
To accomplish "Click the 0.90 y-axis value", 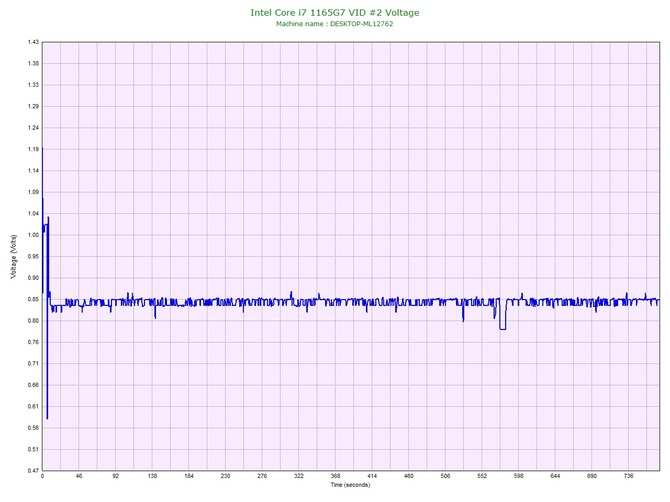I will (33, 278).
